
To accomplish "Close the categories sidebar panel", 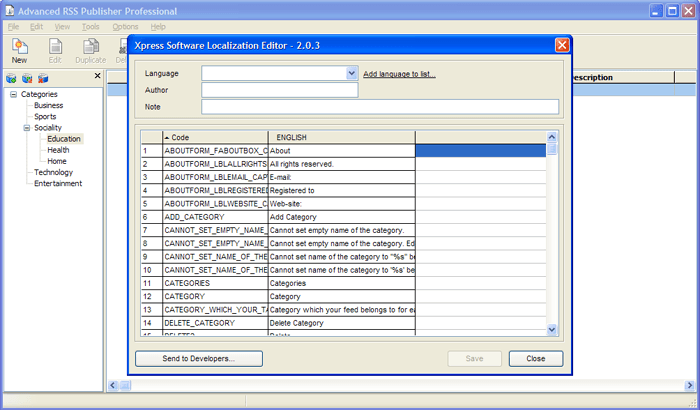I will pyautogui.click(x=97, y=76).
